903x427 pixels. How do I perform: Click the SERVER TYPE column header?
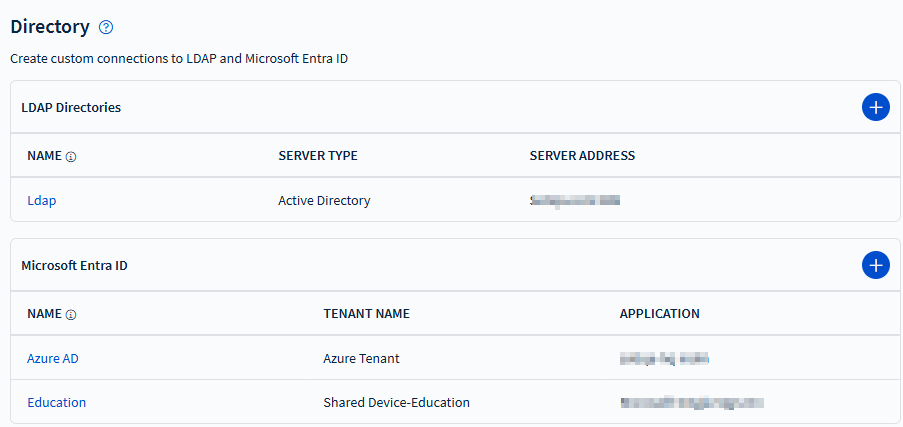[x=318, y=156]
